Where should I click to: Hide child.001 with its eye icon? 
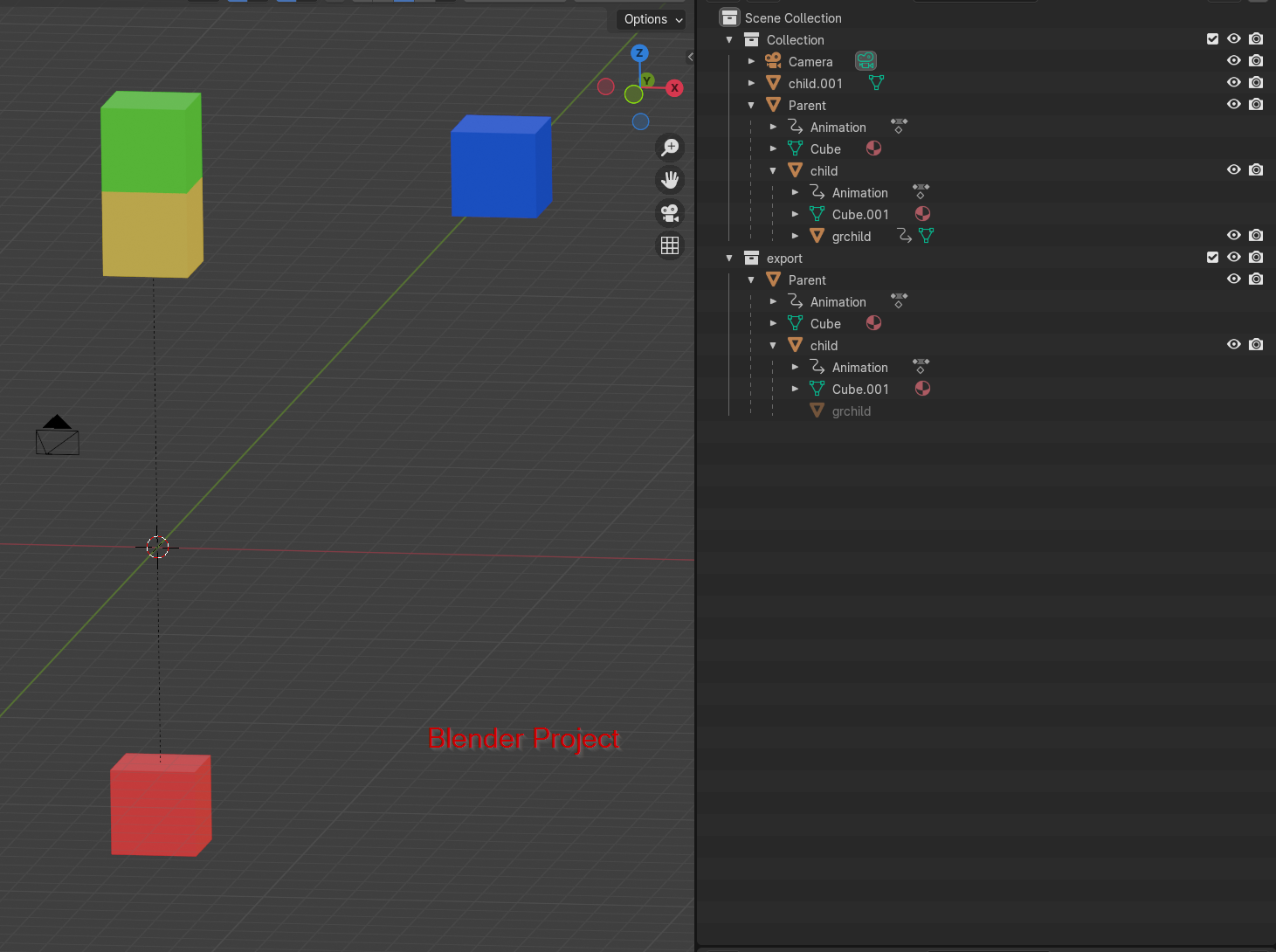pos(1234,83)
